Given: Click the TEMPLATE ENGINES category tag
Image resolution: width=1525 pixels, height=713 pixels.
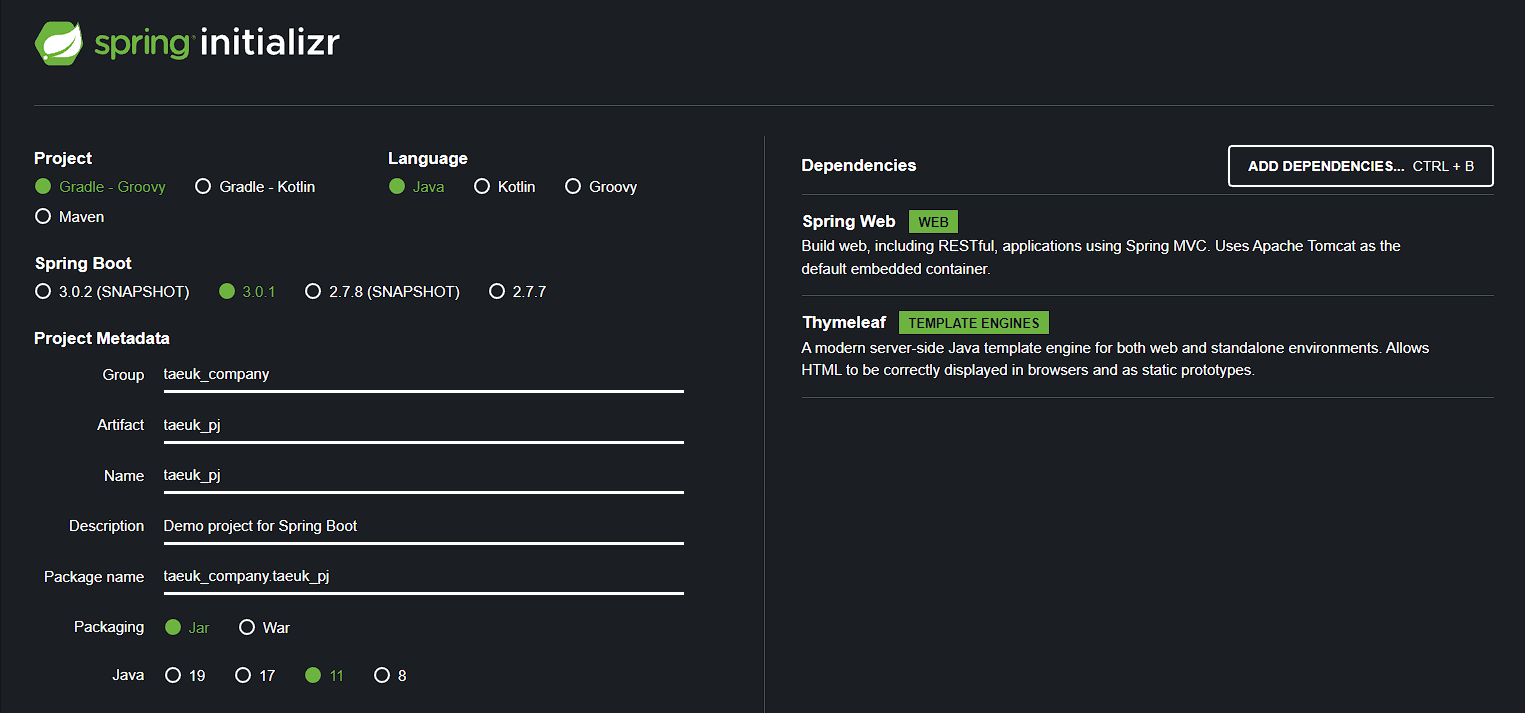Looking at the screenshot, I should (x=974, y=323).
